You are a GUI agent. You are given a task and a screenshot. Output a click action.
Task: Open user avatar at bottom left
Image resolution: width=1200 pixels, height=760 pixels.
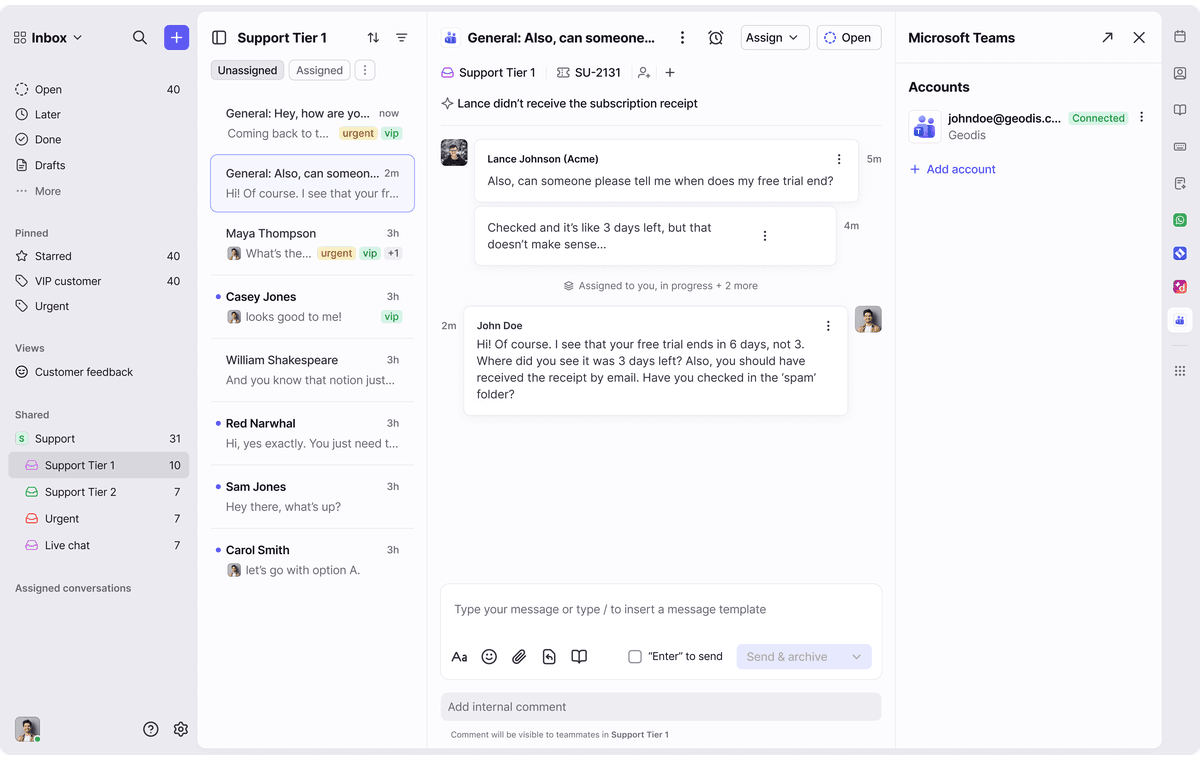click(27, 729)
